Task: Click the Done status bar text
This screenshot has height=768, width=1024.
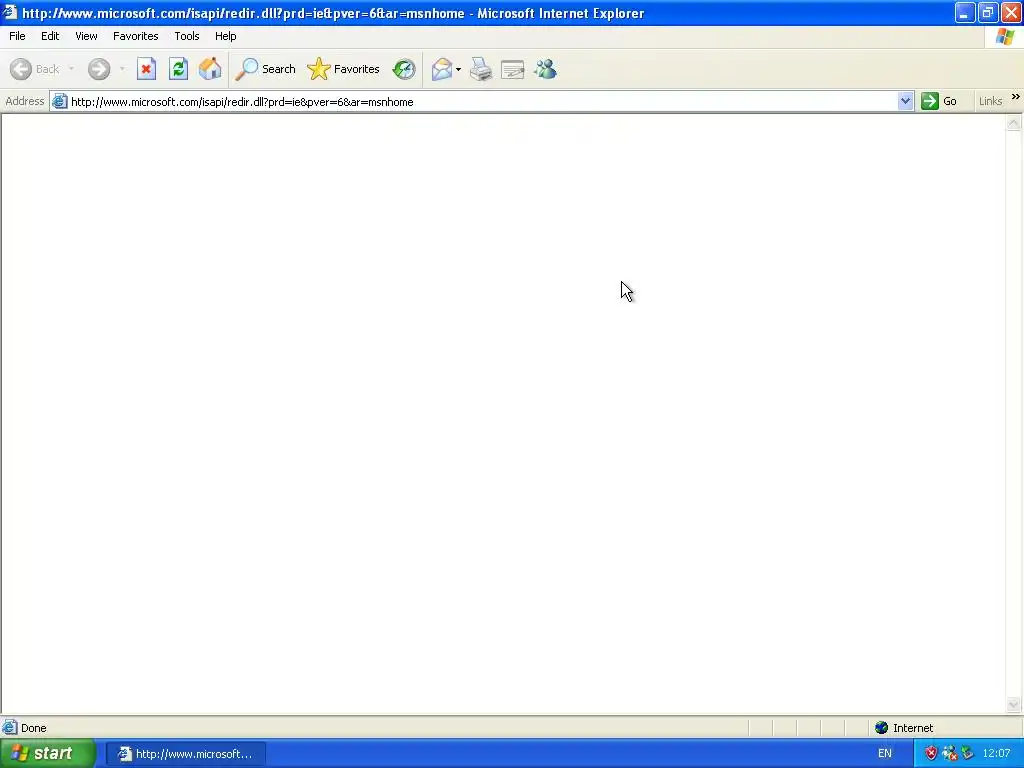Action: coord(33,728)
